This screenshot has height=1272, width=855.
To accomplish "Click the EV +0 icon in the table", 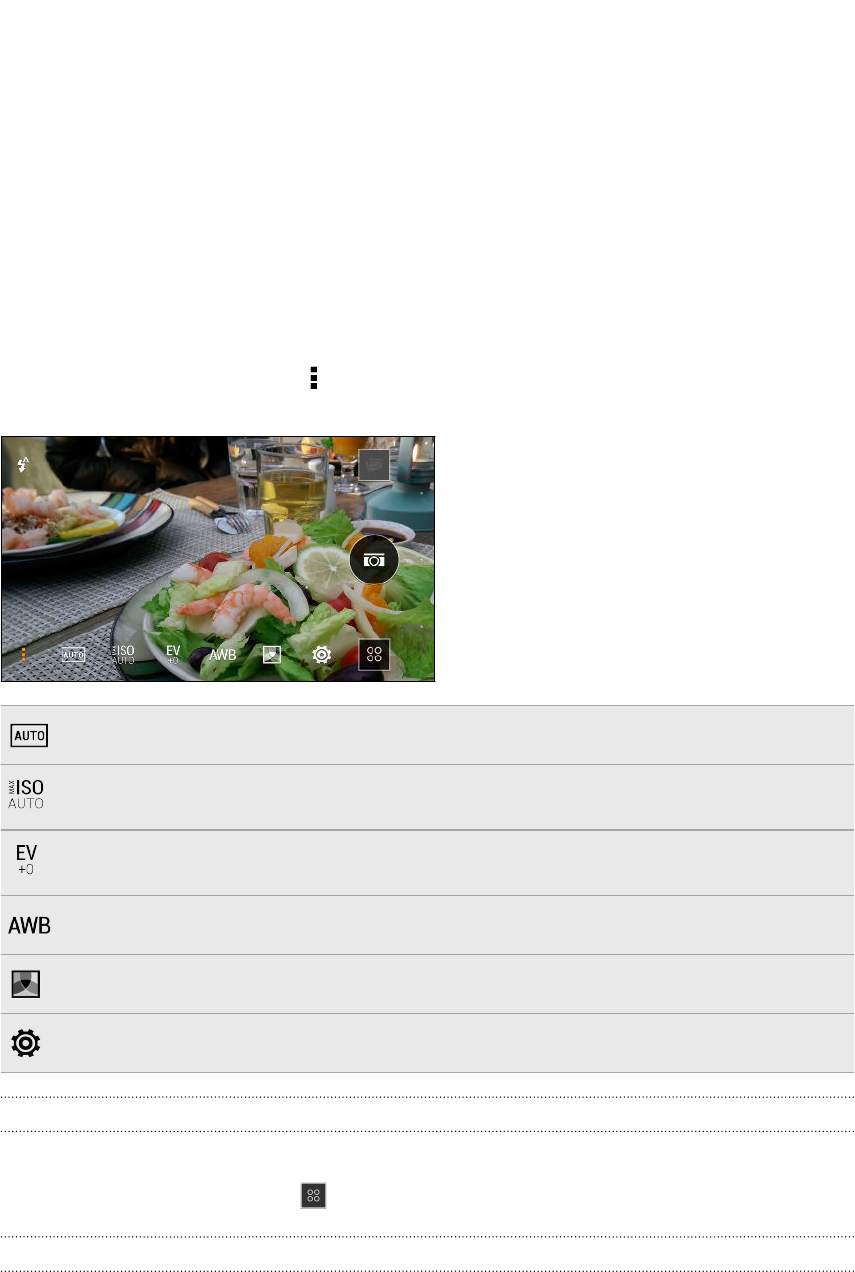I will tap(26, 860).
